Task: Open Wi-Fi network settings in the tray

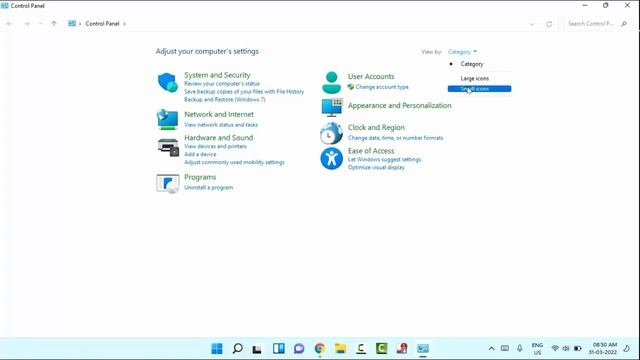Action: [555, 349]
